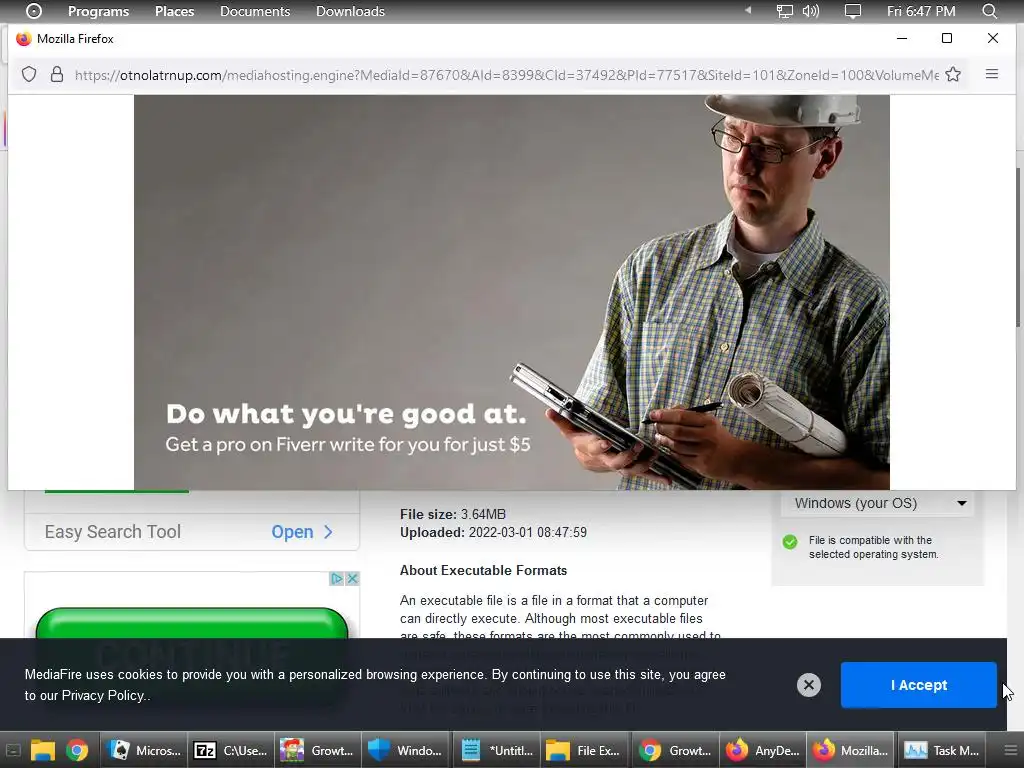Viewport: 1024px width, 768px height.
Task: Switch to the Chrome Growt... taskbar item
Action: click(x=674, y=750)
